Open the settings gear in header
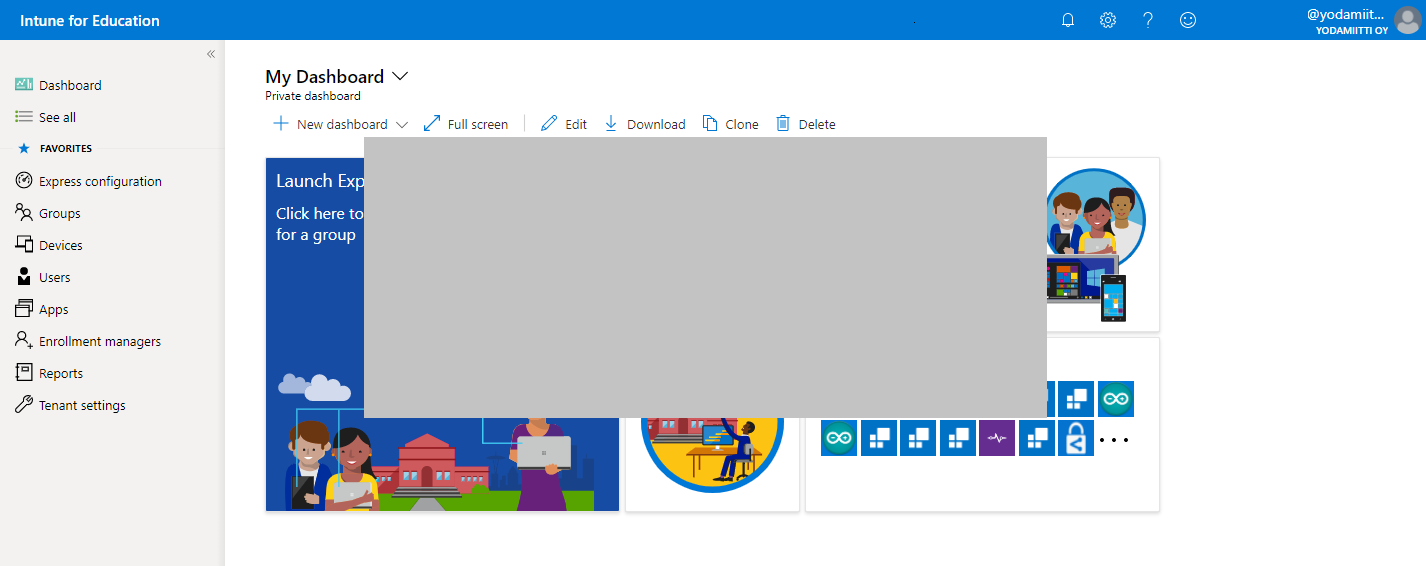This screenshot has height=566, width=1426. tap(1108, 20)
